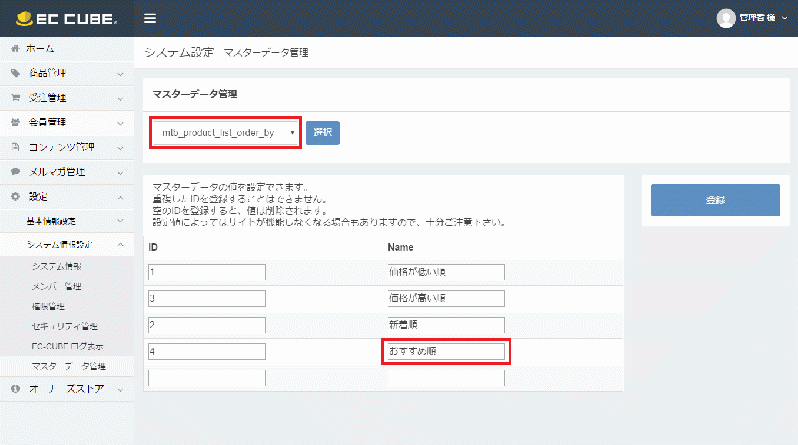Viewport: 798px width, 445px height.
Task: Click the tag icon for 商品管理
Action: (x=15, y=73)
